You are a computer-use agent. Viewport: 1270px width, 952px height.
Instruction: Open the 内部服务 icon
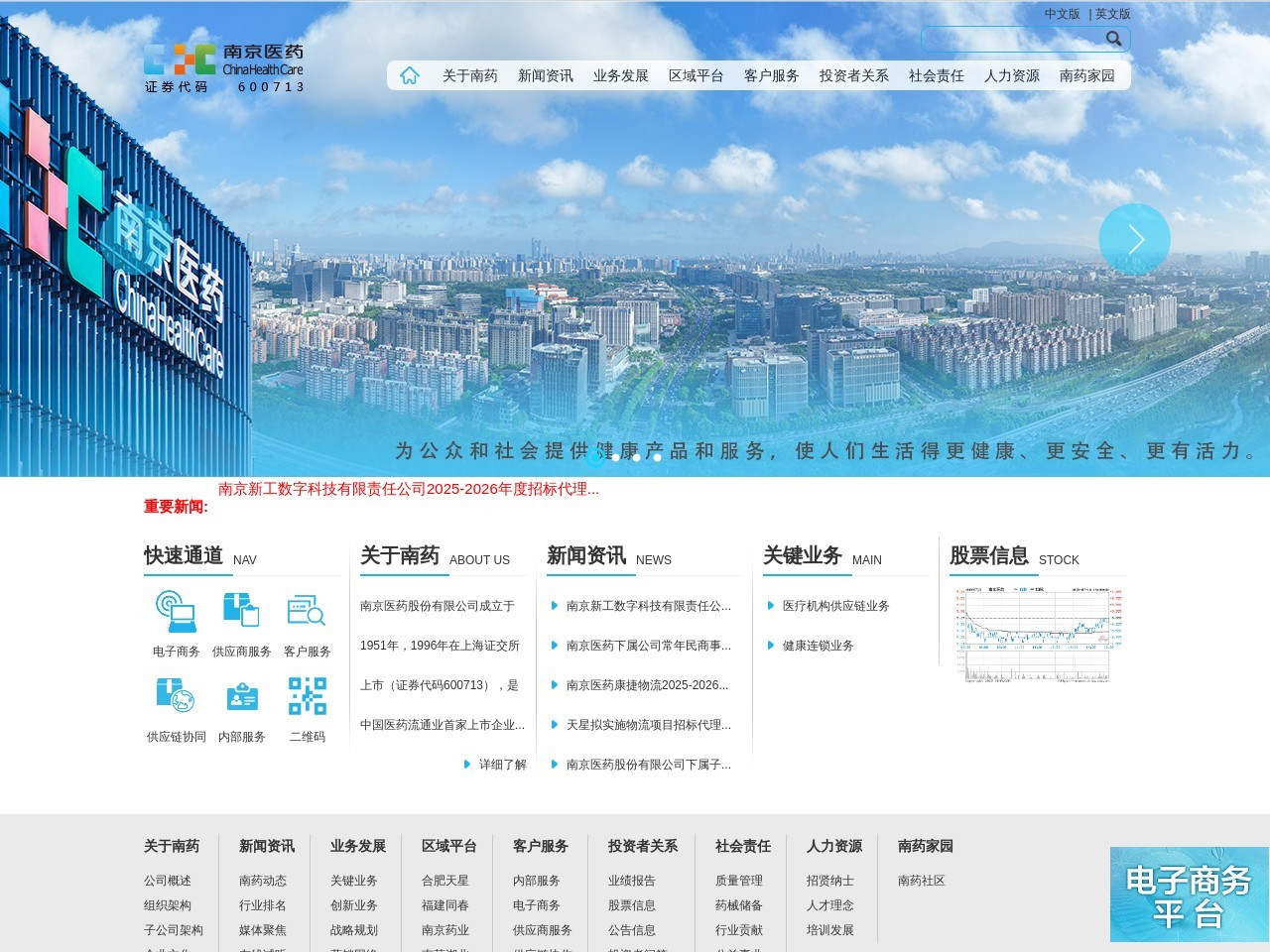click(x=241, y=696)
